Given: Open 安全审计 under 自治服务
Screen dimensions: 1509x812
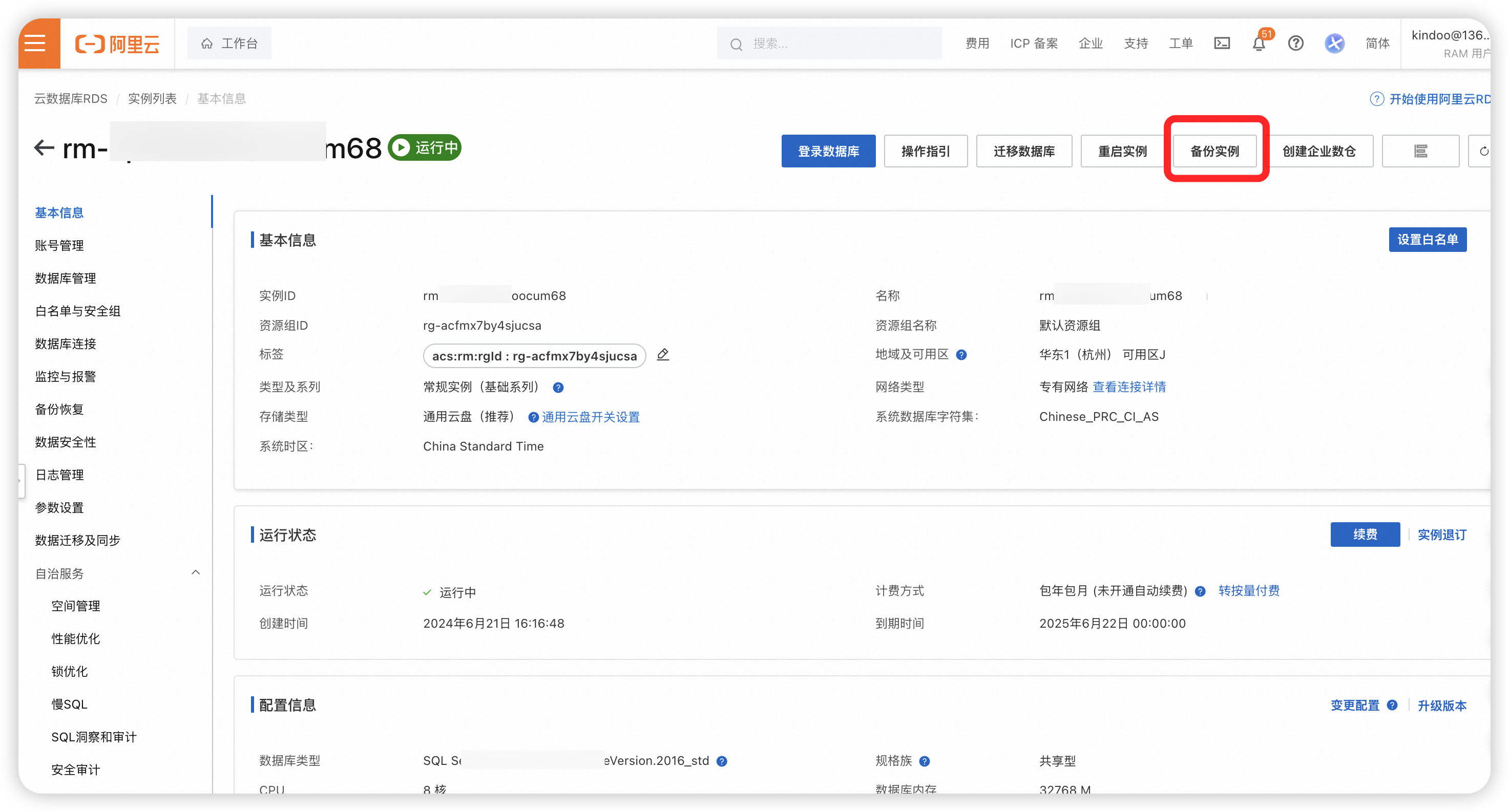Looking at the screenshot, I should (x=76, y=770).
